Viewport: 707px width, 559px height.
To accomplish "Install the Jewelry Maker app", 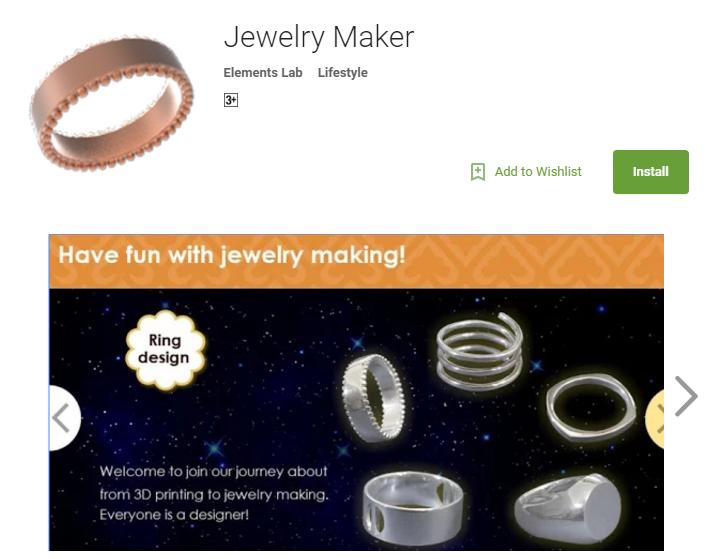I will pyautogui.click(x=650, y=172).
